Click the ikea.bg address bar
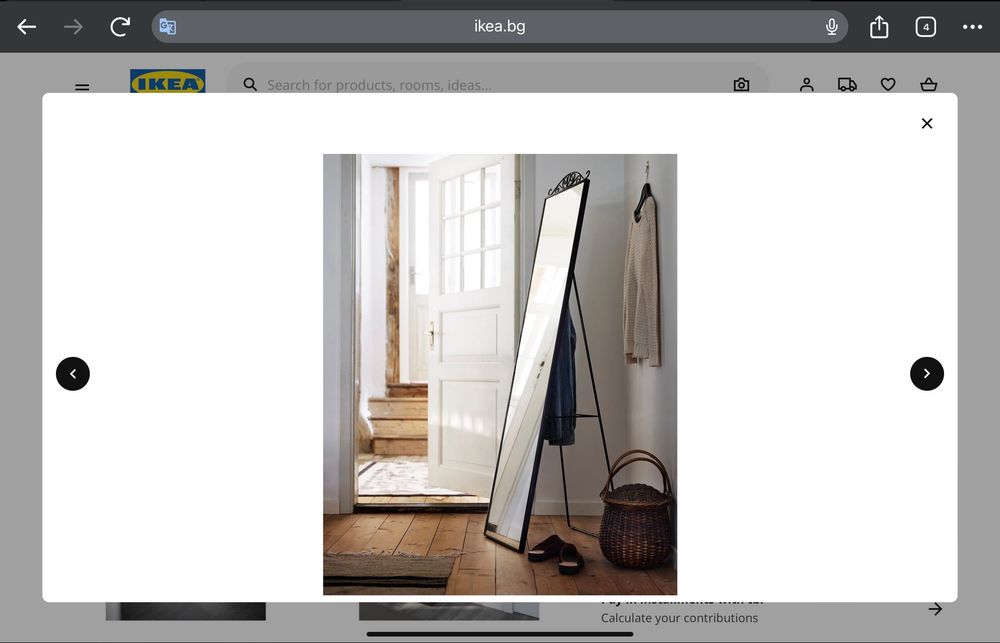The width and height of the screenshot is (1000, 643). point(499,27)
